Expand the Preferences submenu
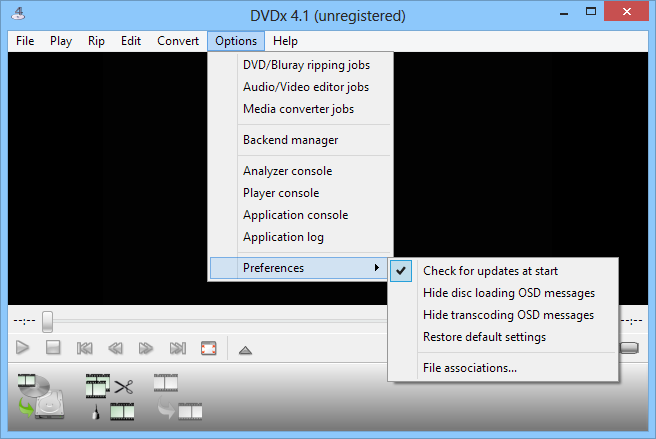 tap(300, 268)
